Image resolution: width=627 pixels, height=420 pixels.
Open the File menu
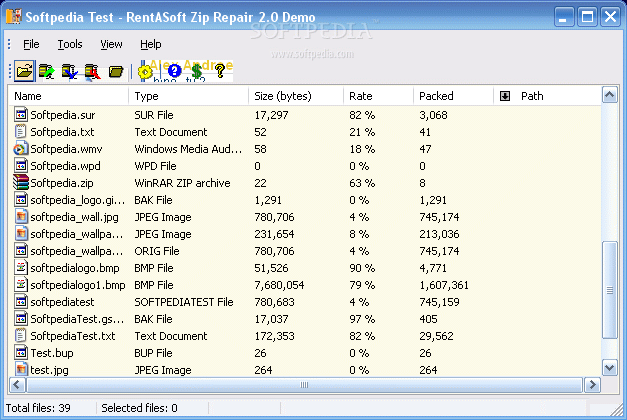coord(31,44)
